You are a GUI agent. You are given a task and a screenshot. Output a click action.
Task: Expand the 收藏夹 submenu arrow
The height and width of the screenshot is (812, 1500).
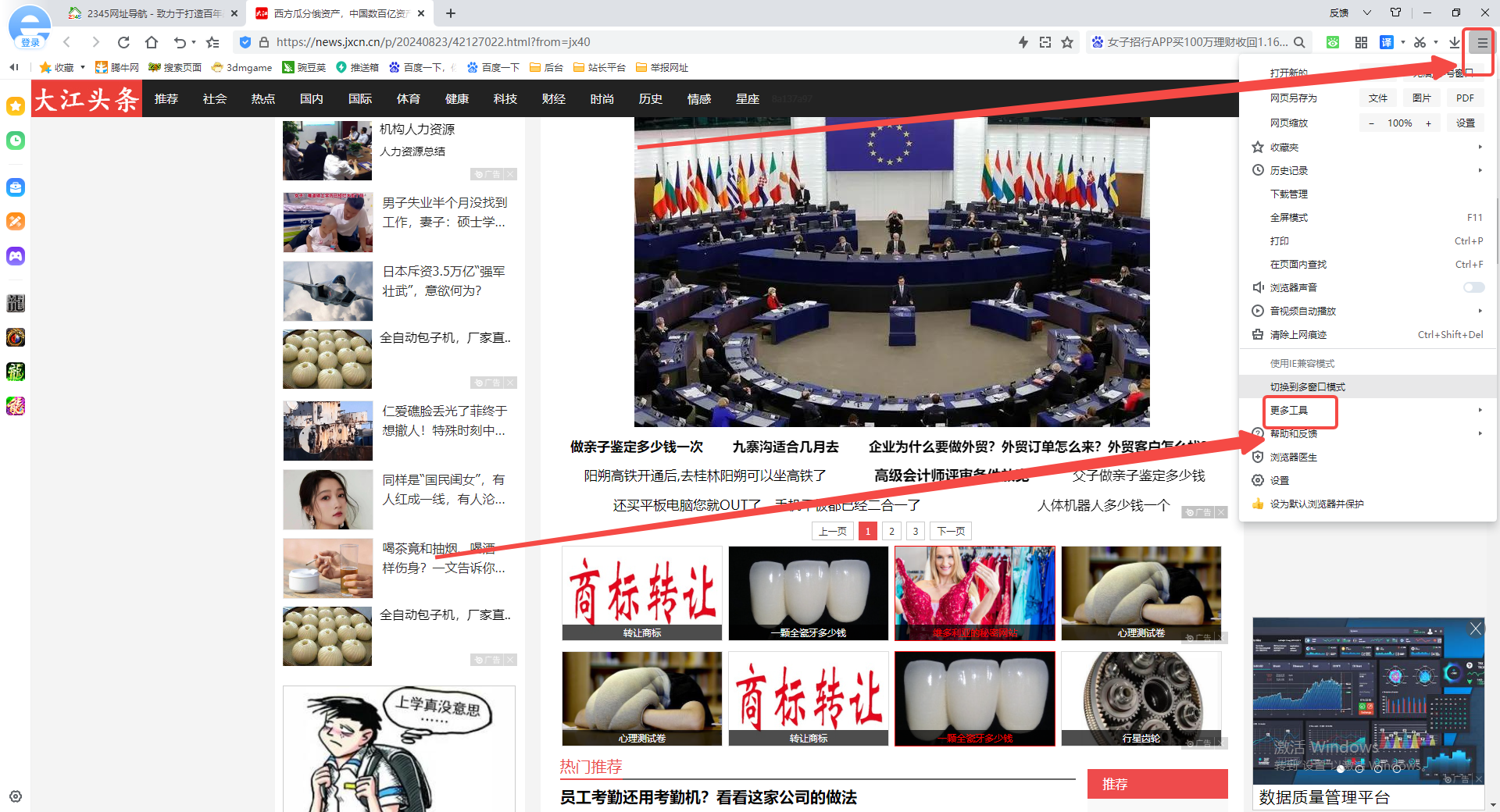pos(1480,147)
